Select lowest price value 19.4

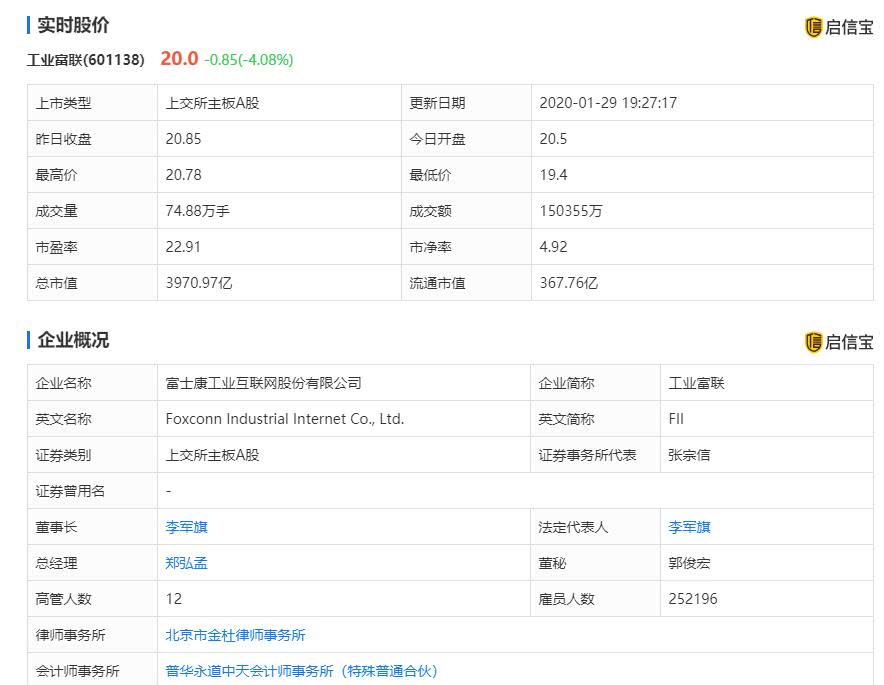[x=553, y=175]
